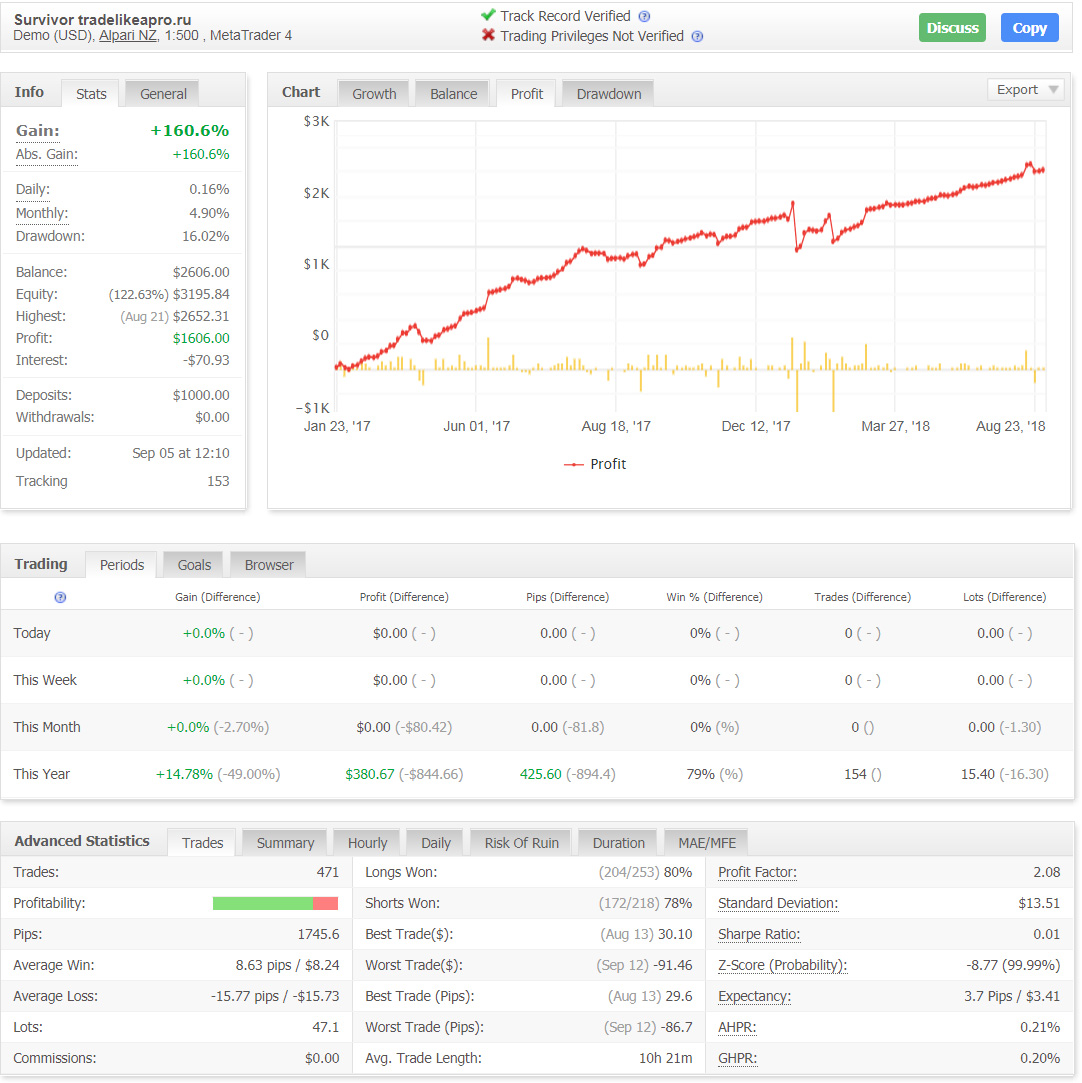This screenshot has width=1082, height=1083.
Task: Click the Expectancy label
Action: pyautogui.click(x=754, y=997)
